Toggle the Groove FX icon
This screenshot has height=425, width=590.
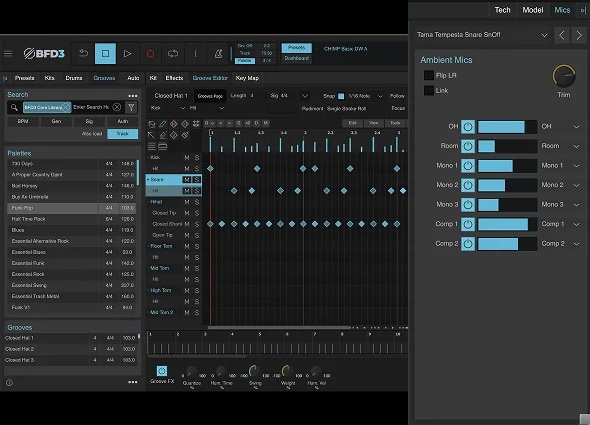[x=162, y=371]
